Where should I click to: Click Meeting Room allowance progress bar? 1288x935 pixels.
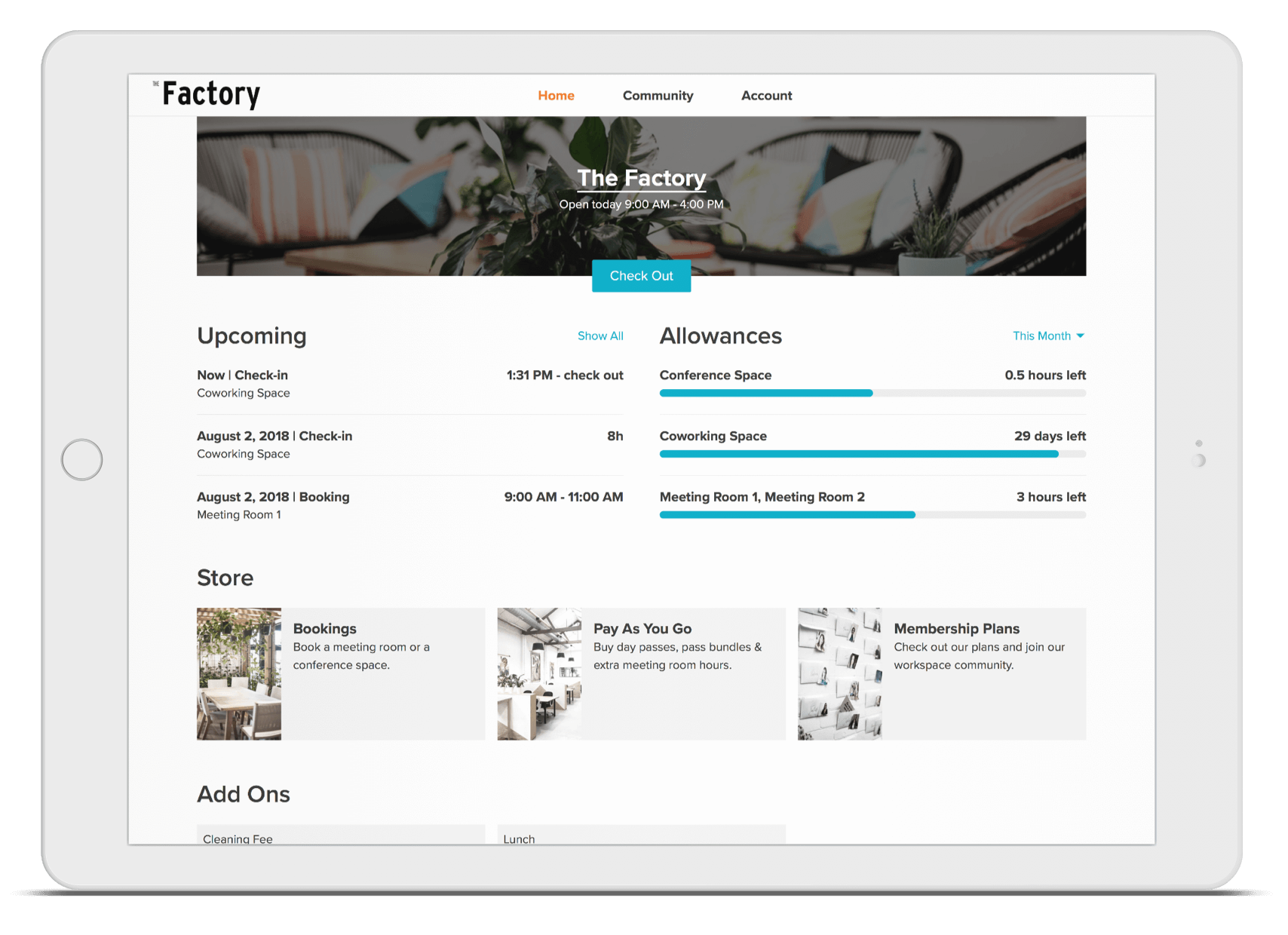click(872, 515)
